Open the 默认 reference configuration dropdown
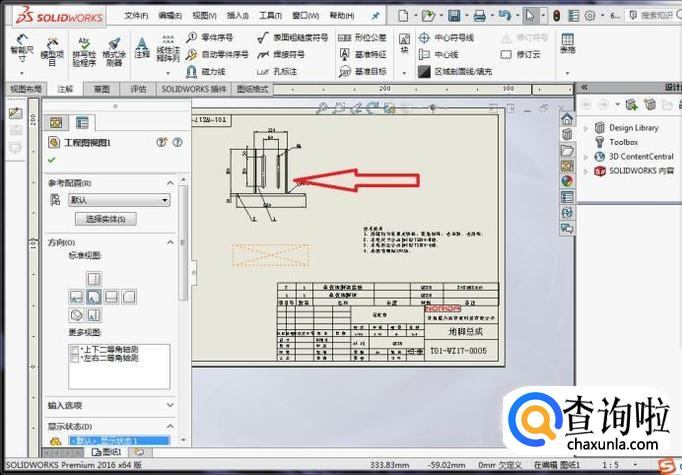This screenshot has height=475, width=682. pos(164,200)
